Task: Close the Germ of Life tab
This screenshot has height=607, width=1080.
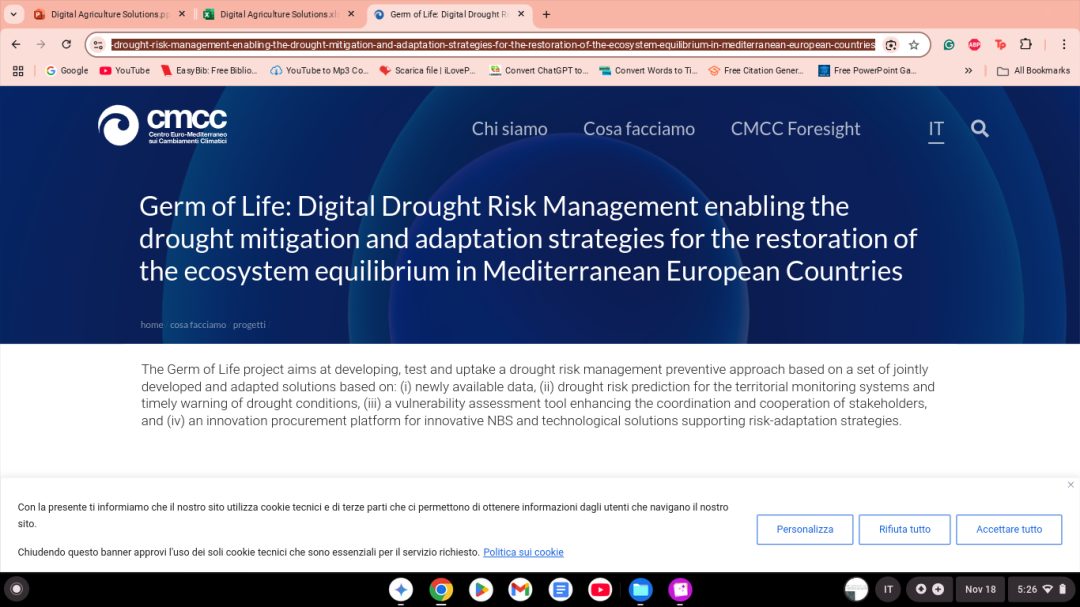Action: pyautogui.click(x=521, y=14)
